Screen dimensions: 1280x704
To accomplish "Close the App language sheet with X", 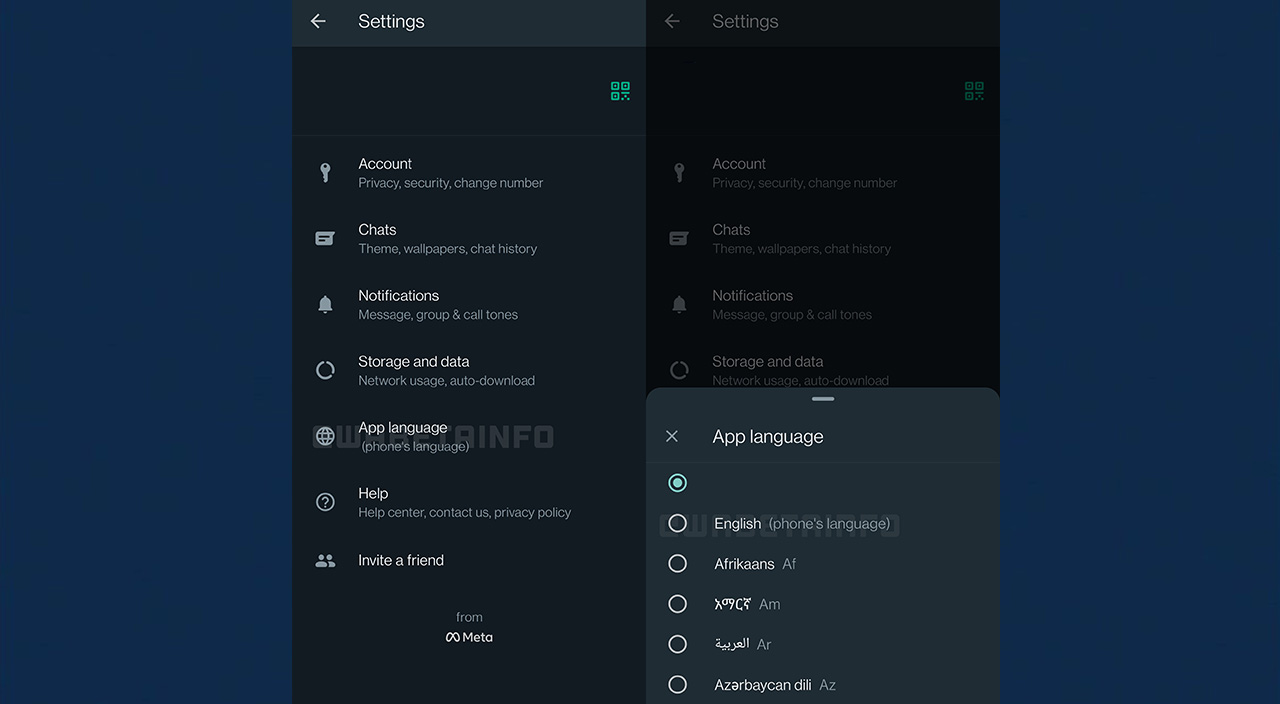I will 672,437.
